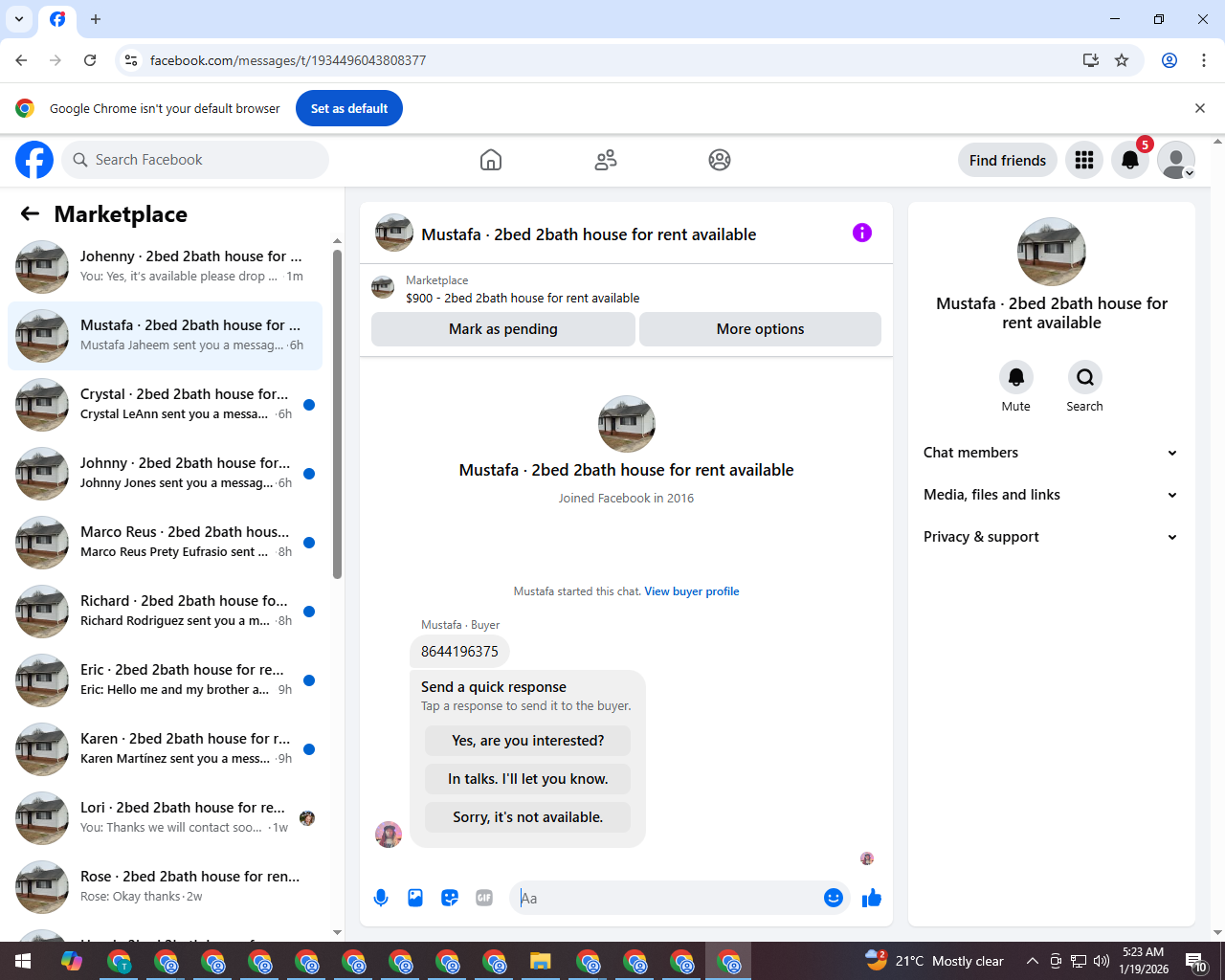Image resolution: width=1225 pixels, height=980 pixels.
Task: Open More options for the listing
Action: click(760, 329)
